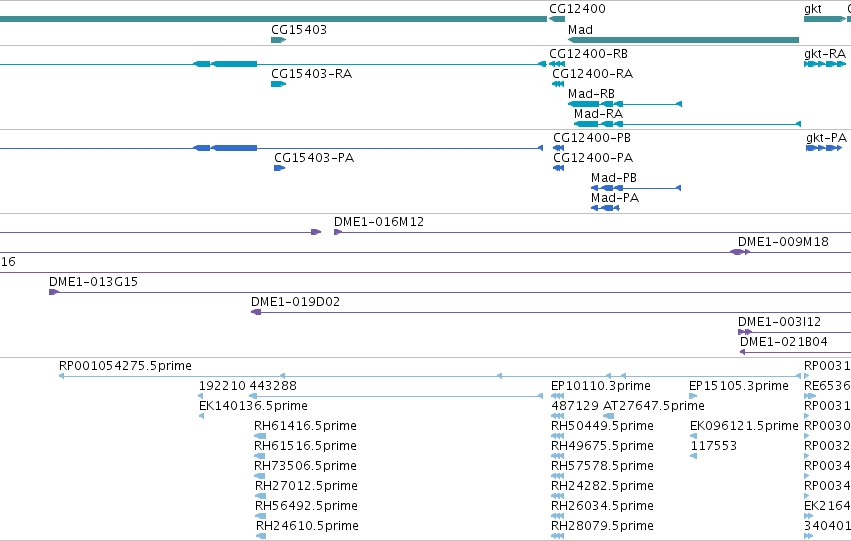Click the Mad-PB protein glyph
Screen dimensions: 851x541
pyautogui.click(x=636, y=188)
